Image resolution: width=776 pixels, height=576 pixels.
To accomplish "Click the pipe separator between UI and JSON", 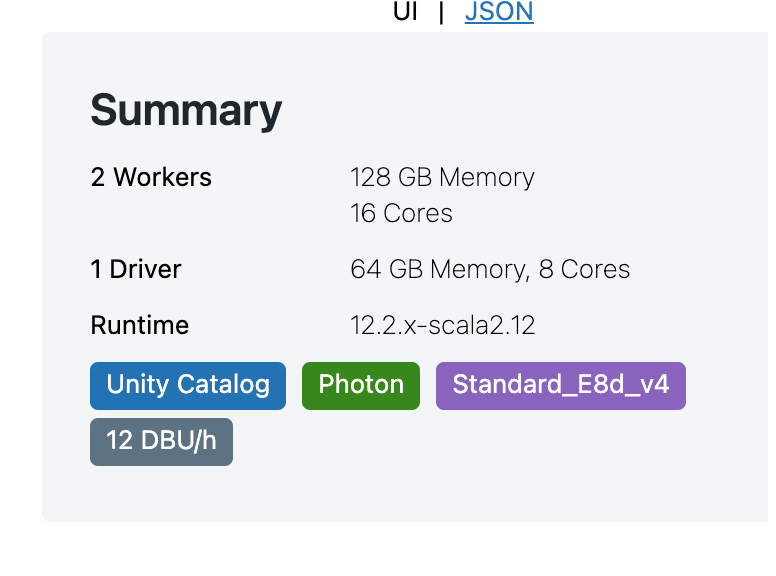I will click(x=441, y=12).
